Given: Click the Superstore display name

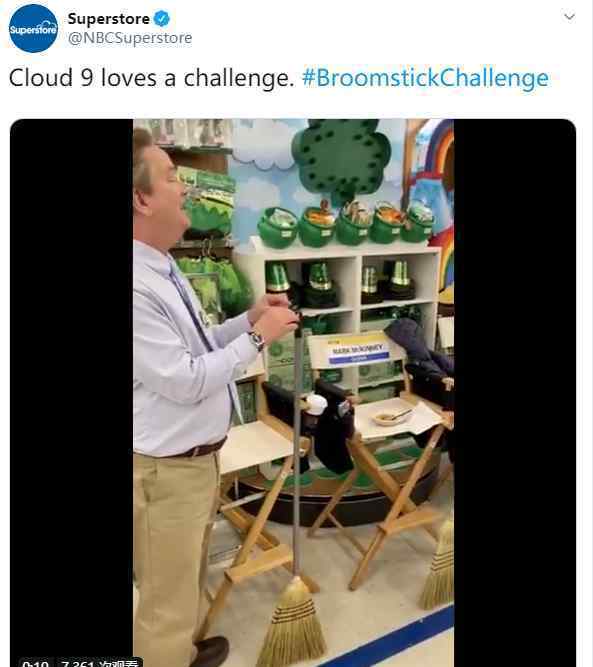Looking at the screenshot, I should coord(108,19).
